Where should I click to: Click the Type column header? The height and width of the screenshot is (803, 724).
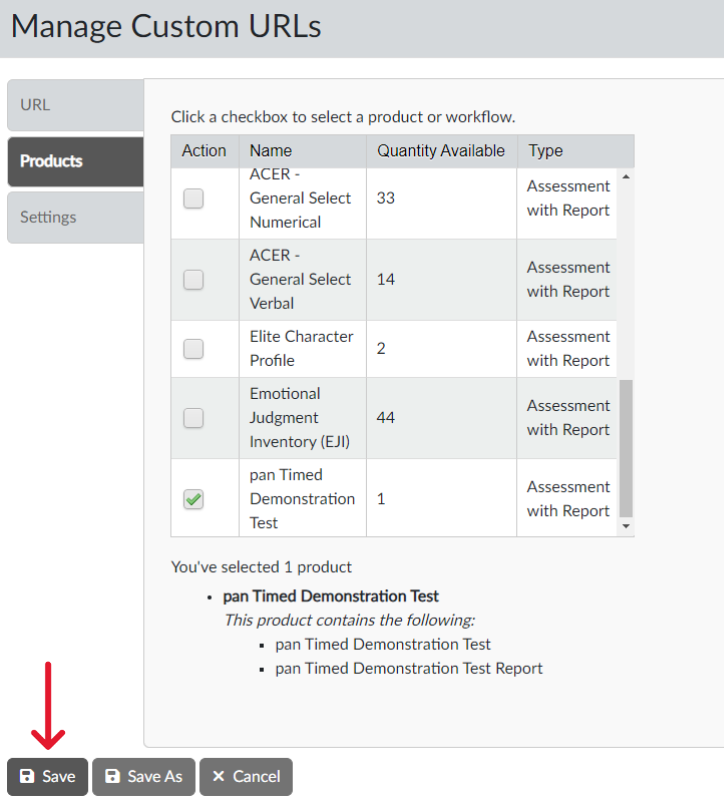point(546,151)
